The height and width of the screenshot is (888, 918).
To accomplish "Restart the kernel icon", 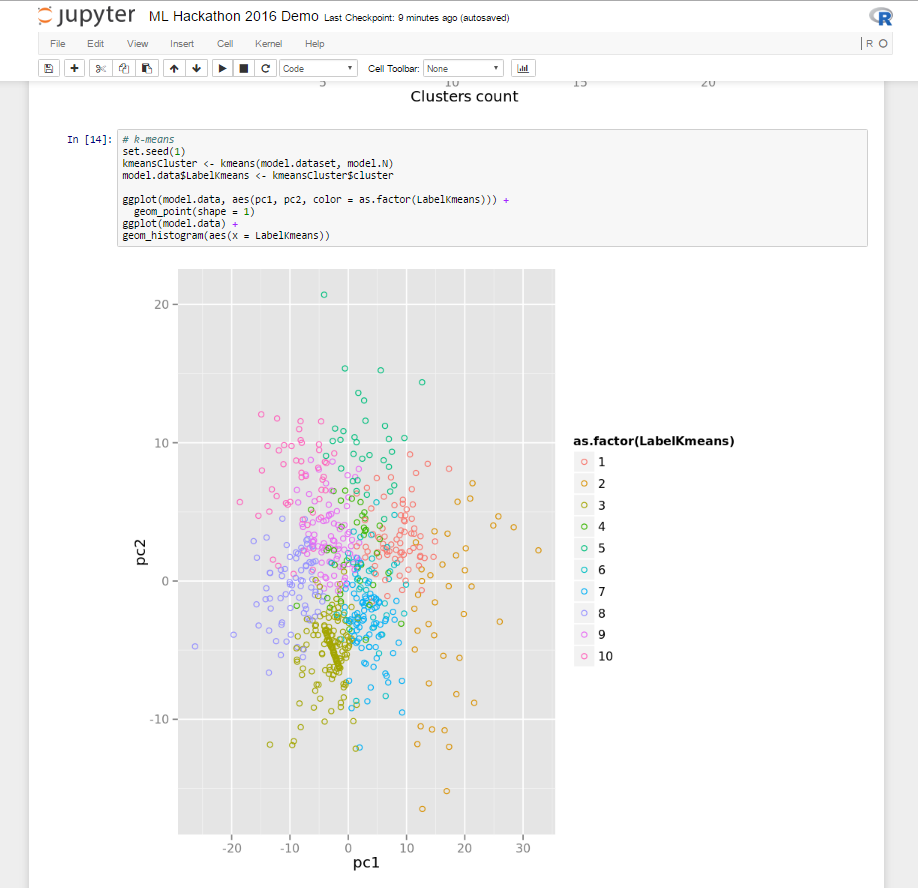I will tap(266, 68).
